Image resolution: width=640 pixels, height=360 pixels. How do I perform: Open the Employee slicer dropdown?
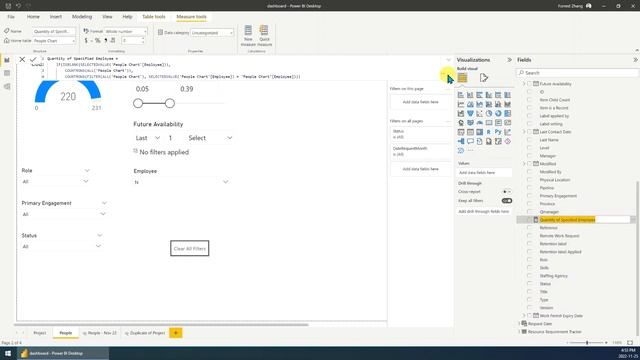[225, 182]
